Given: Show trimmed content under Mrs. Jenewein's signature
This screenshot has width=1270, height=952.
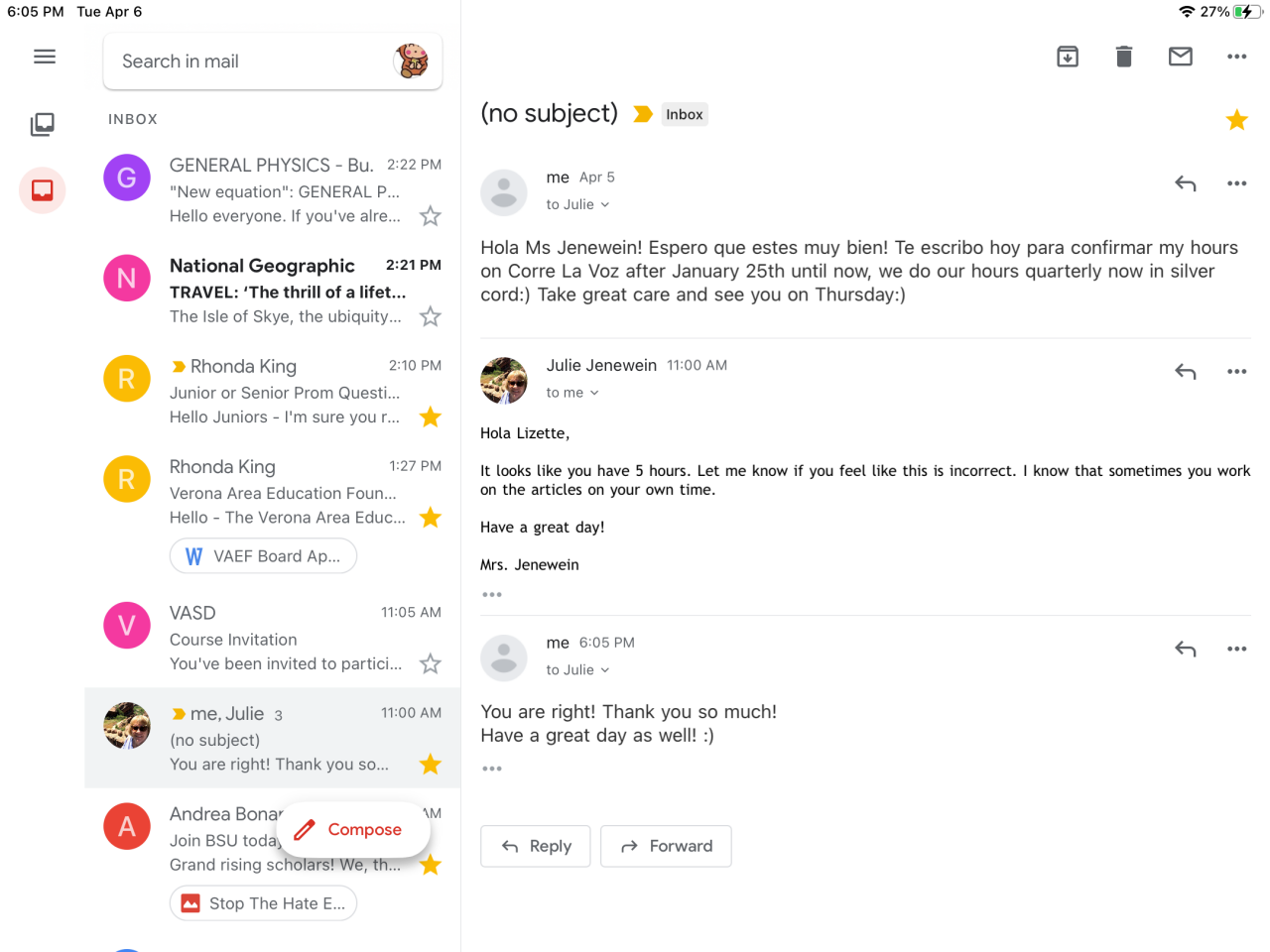Looking at the screenshot, I should 492,595.
